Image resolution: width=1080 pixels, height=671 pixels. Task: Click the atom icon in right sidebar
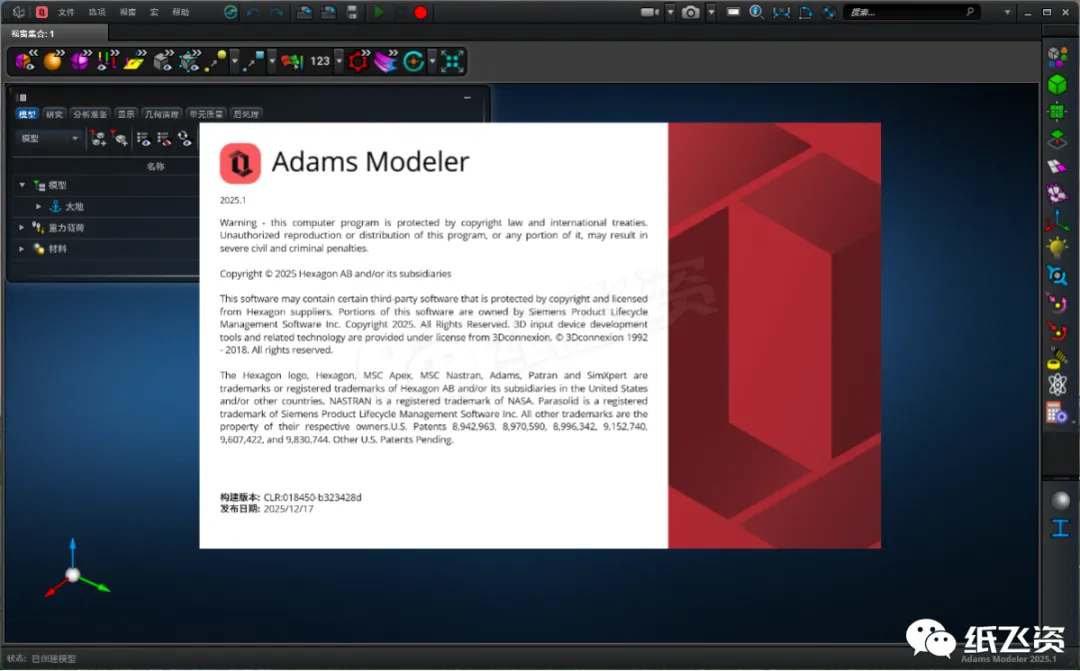point(1057,384)
